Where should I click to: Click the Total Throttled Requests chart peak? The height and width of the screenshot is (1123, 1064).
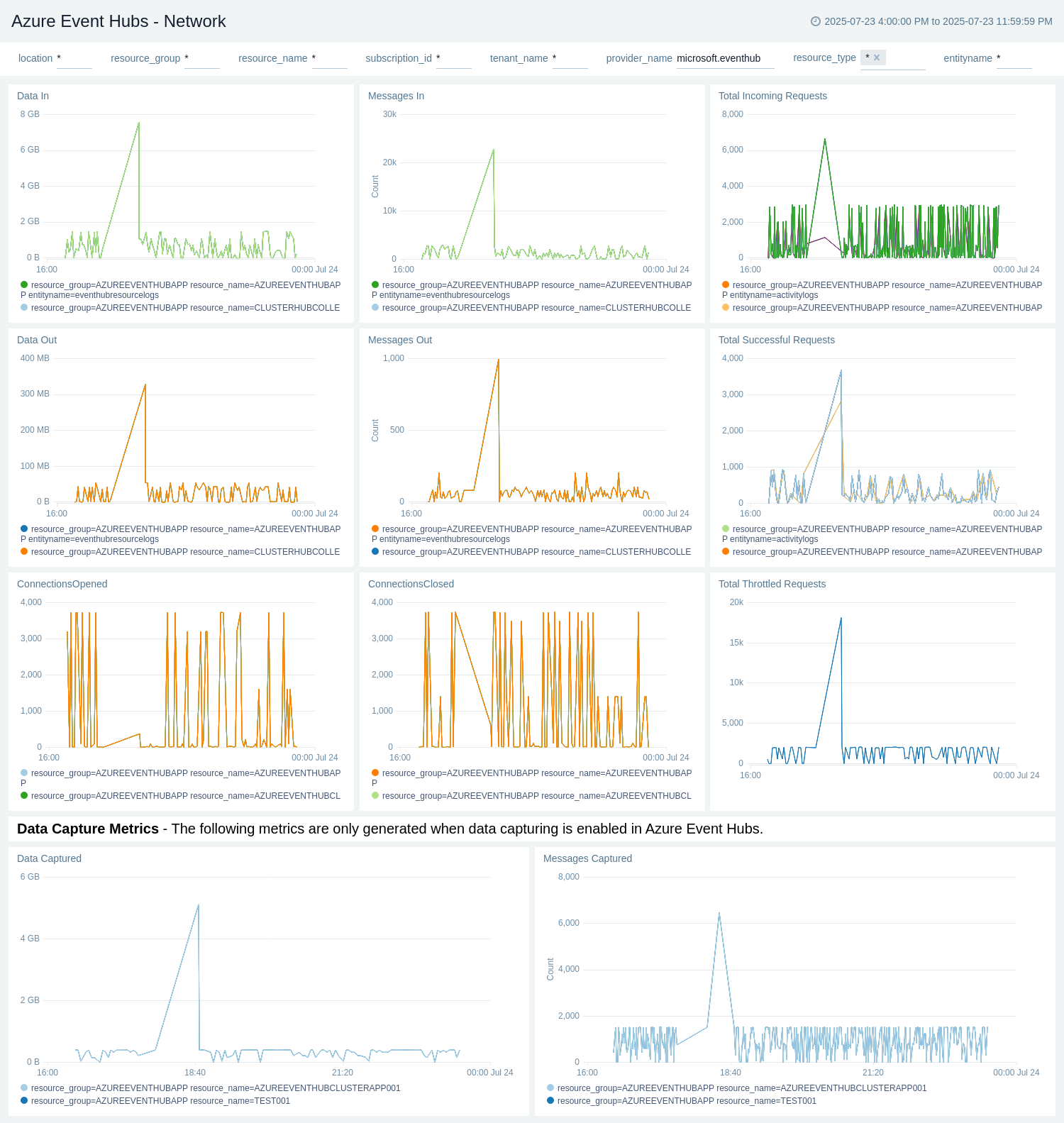(x=841, y=618)
